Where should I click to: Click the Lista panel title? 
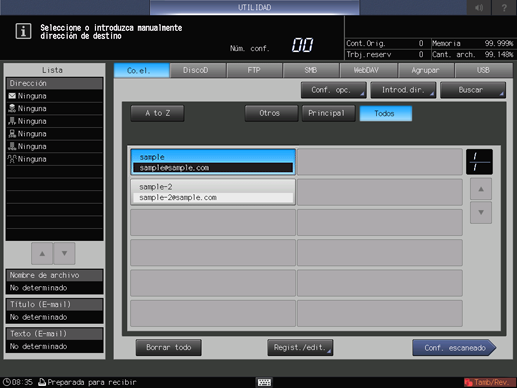click(52, 70)
